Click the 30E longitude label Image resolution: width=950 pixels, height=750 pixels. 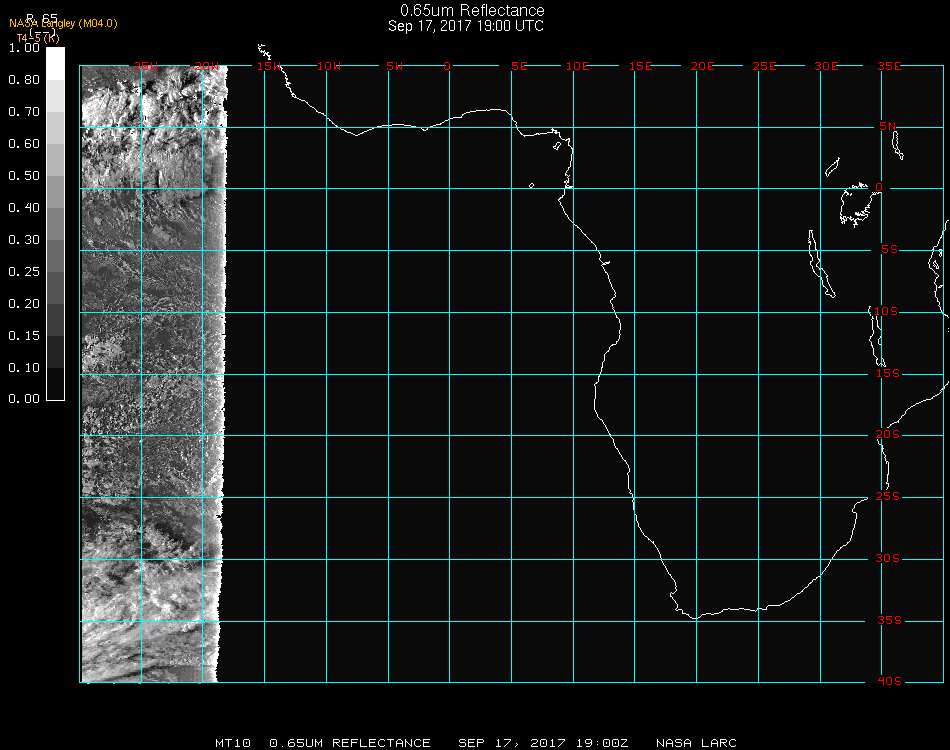coord(826,66)
